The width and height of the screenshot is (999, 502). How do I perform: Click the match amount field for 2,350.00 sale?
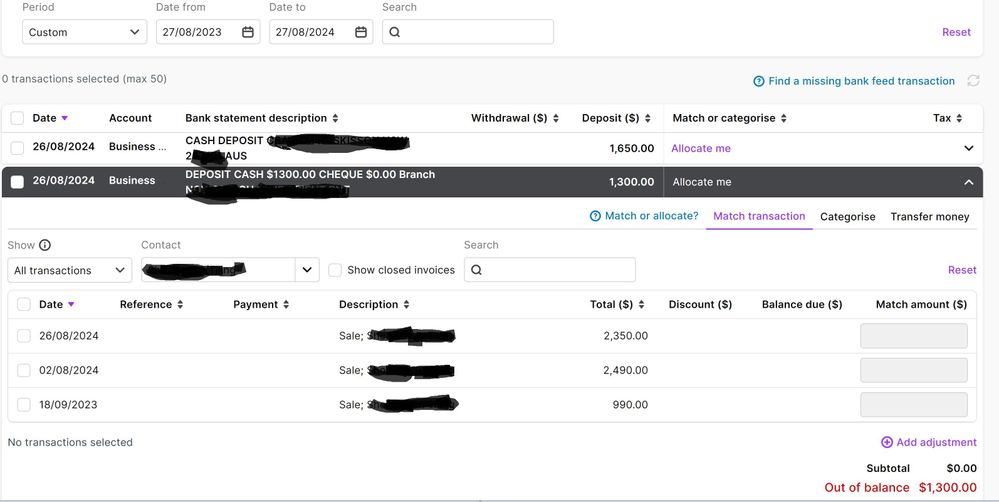point(913,336)
